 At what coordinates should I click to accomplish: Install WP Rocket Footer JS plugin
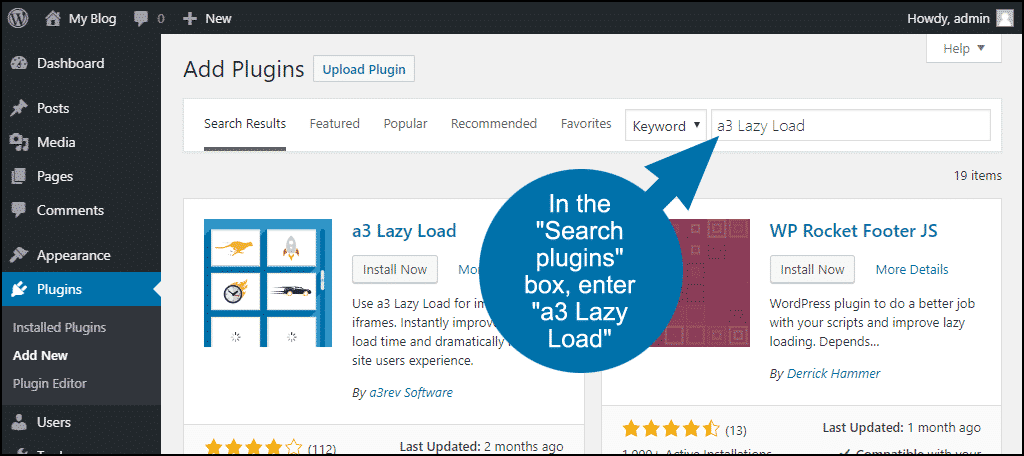(x=812, y=270)
